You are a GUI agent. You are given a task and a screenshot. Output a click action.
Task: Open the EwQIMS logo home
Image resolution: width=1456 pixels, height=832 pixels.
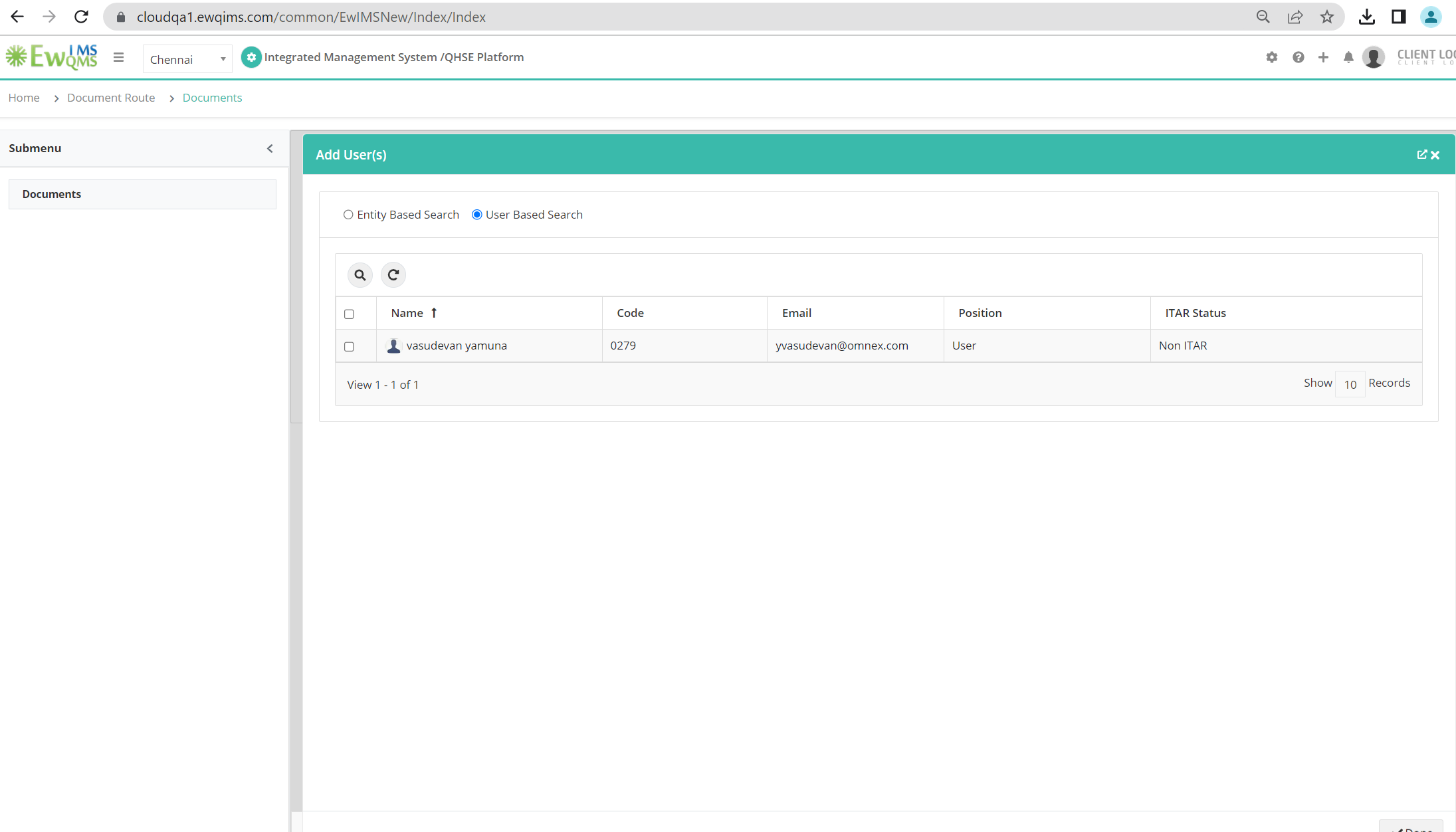(52, 57)
